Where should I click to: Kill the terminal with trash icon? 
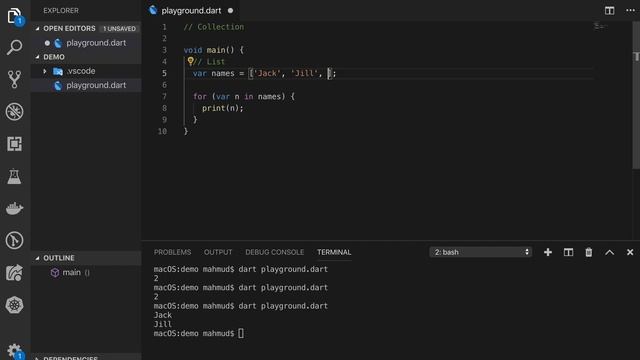pyautogui.click(x=589, y=252)
